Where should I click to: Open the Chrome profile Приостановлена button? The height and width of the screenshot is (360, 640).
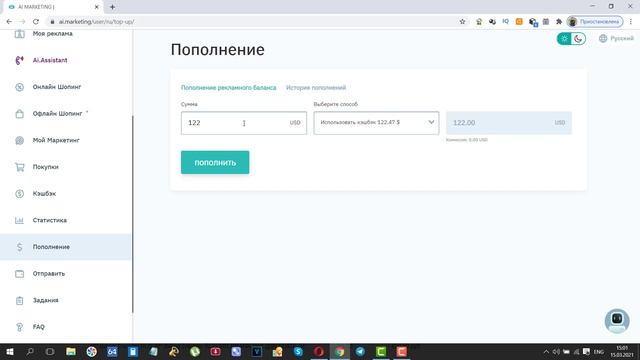[x=595, y=22]
